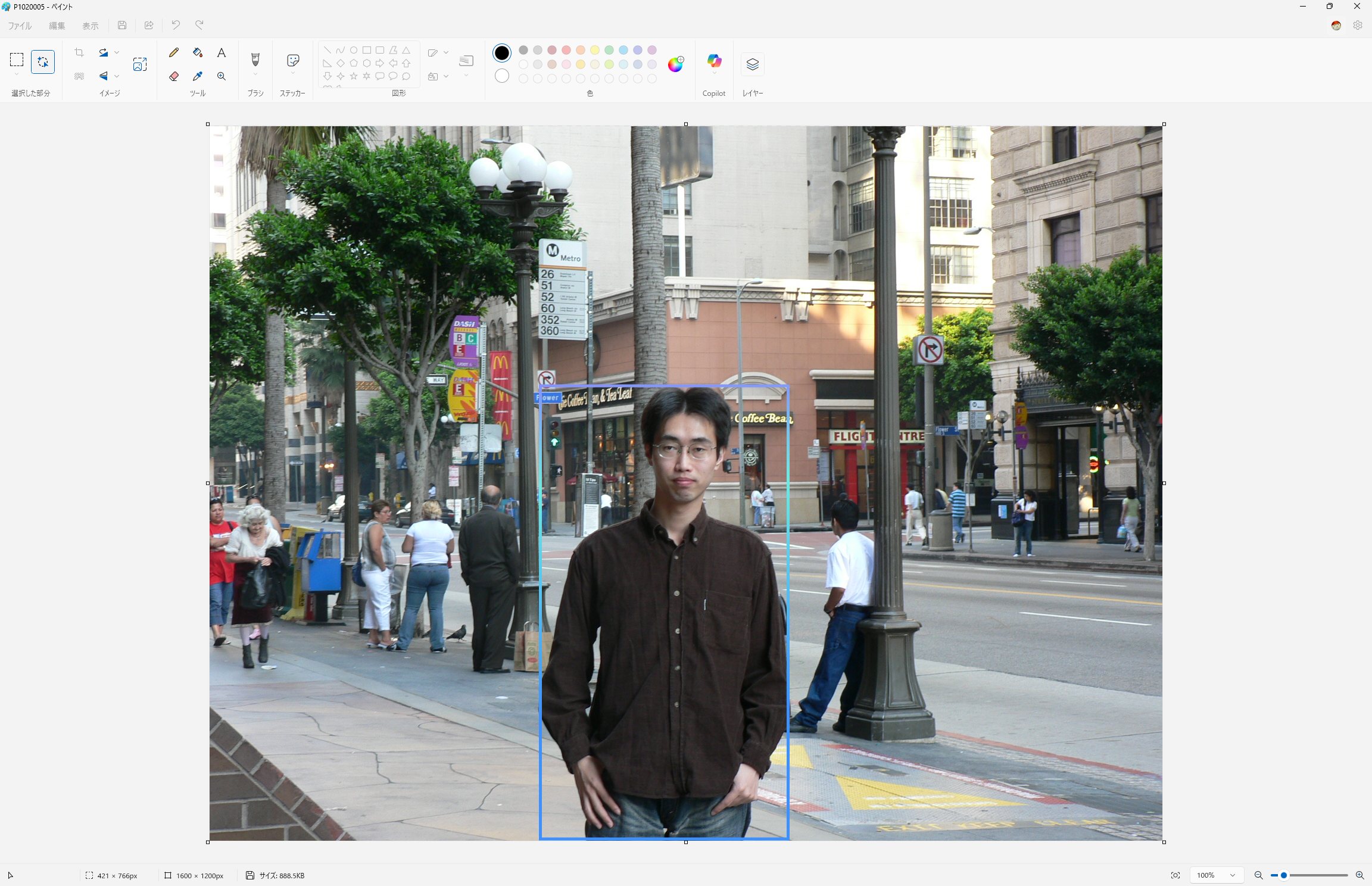
Task: Select the Color picker eyedropper tool
Action: click(x=198, y=76)
